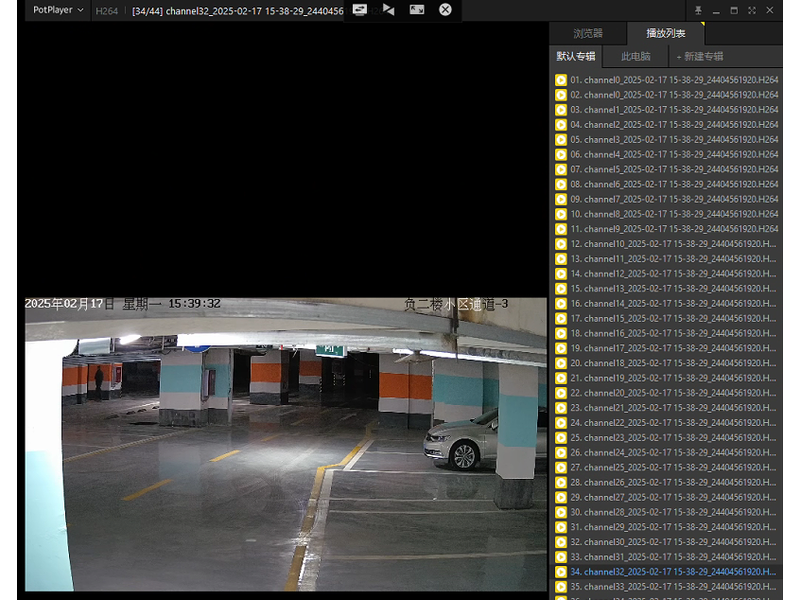The height and width of the screenshot is (600, 800).
Task: Select playlist item 35. channel33
Action: point(666,587)
